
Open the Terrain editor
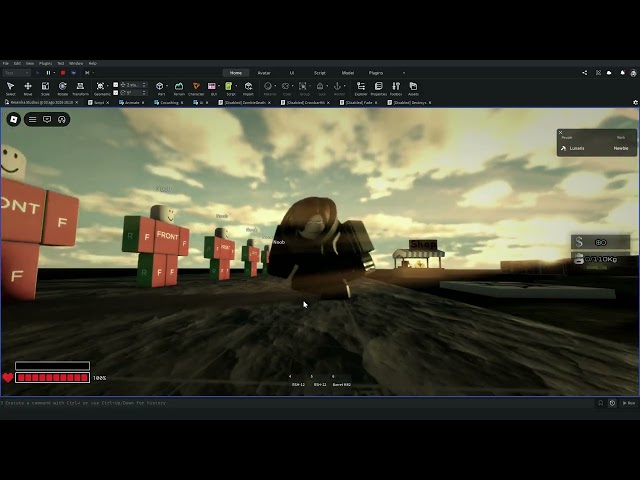(x=179, y=88)
